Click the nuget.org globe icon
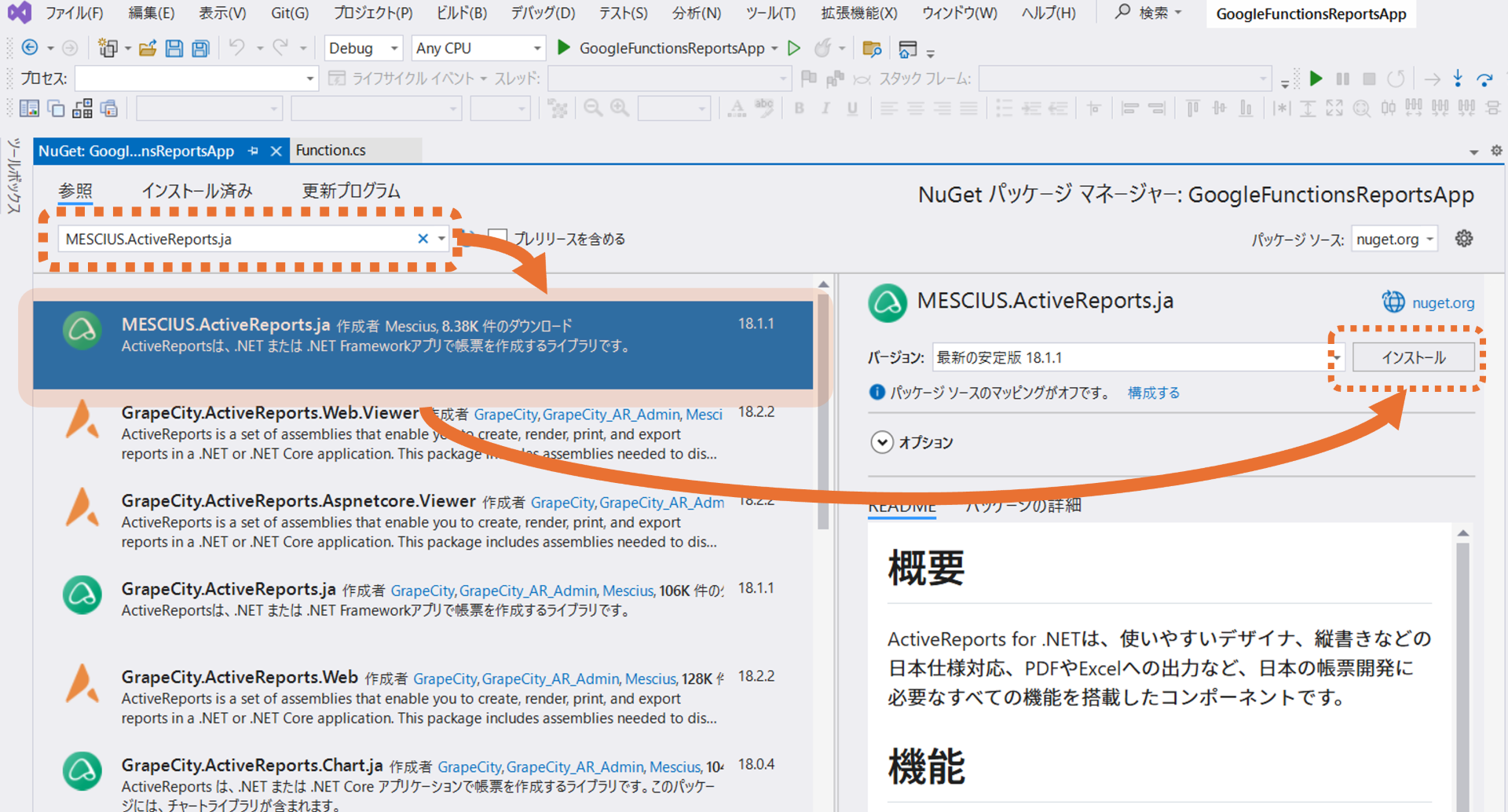The height and width of the screenshot is (812, 1508). (1393, 302)
